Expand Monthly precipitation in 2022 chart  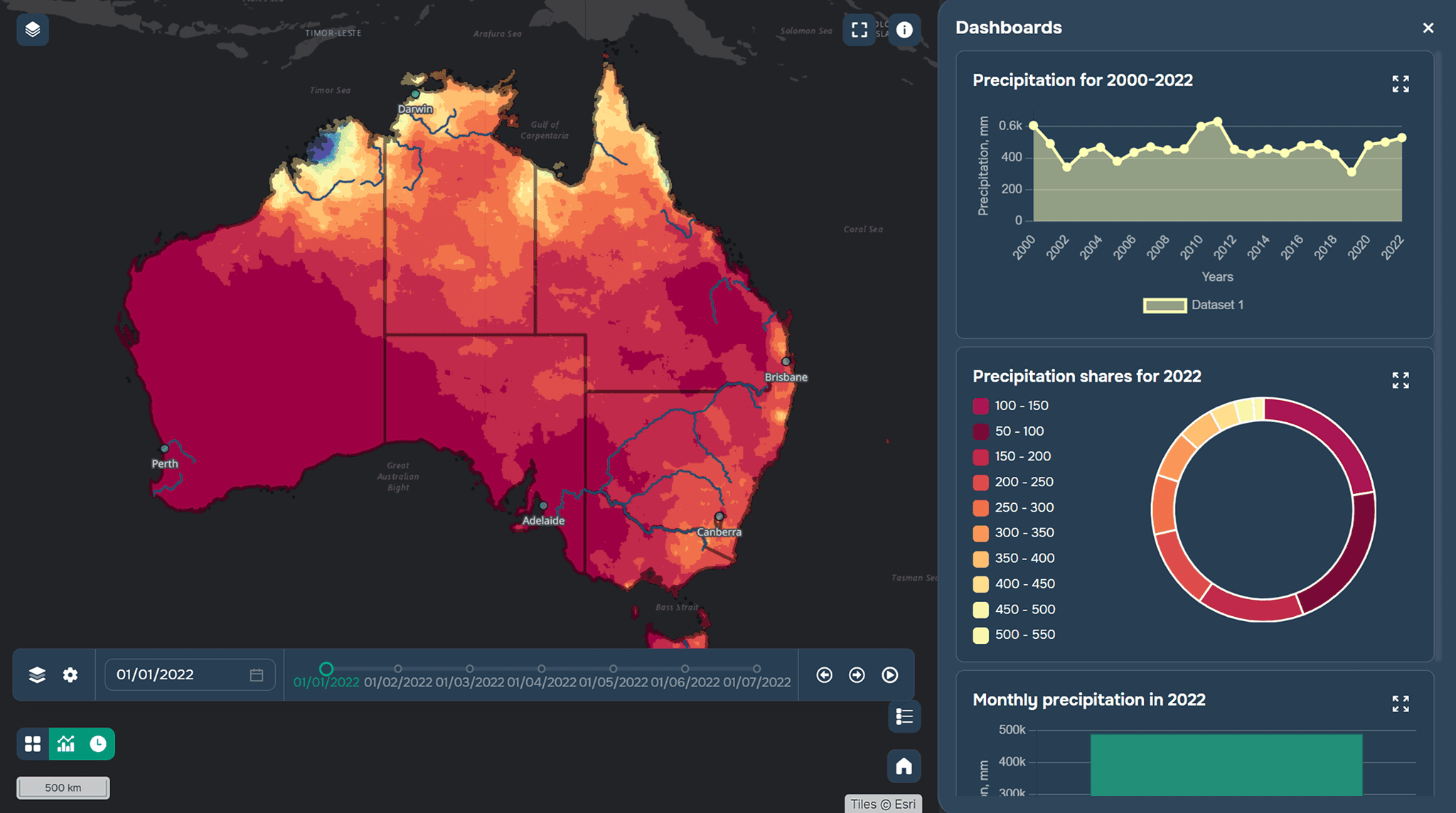tap(1401, 704)
